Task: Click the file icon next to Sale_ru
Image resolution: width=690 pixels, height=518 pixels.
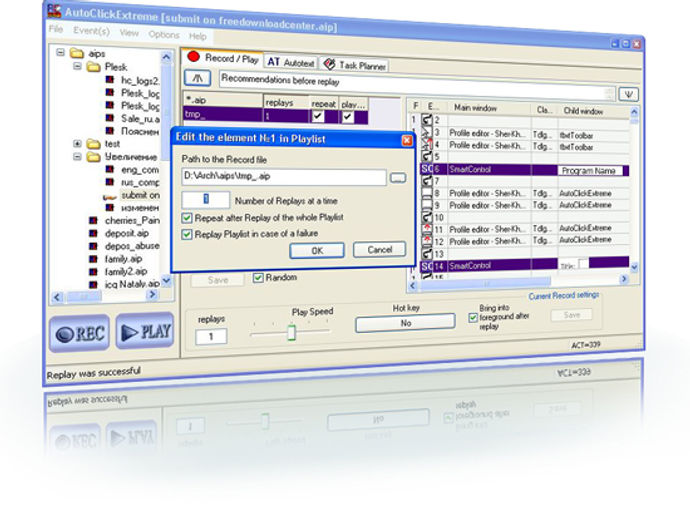Action: click(x=110, y=118)
